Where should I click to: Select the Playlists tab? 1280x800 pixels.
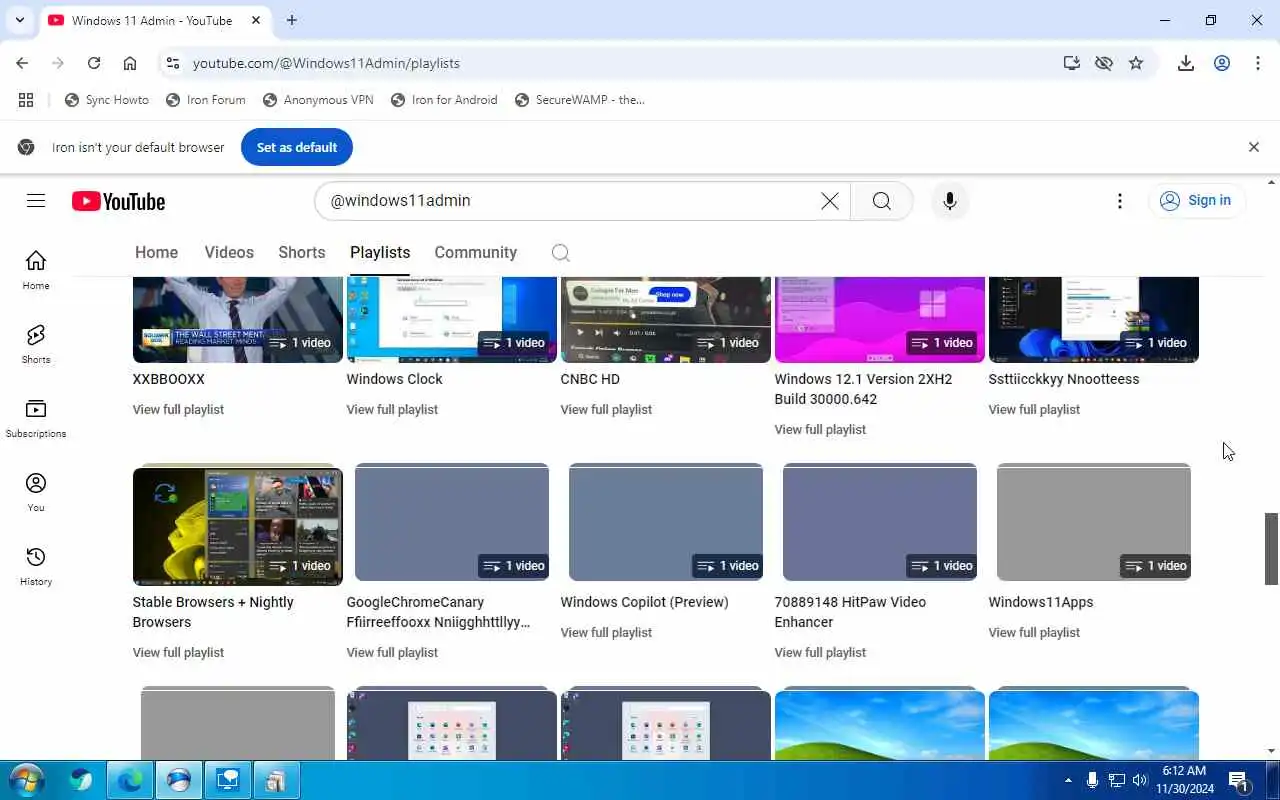click(380, 252)
